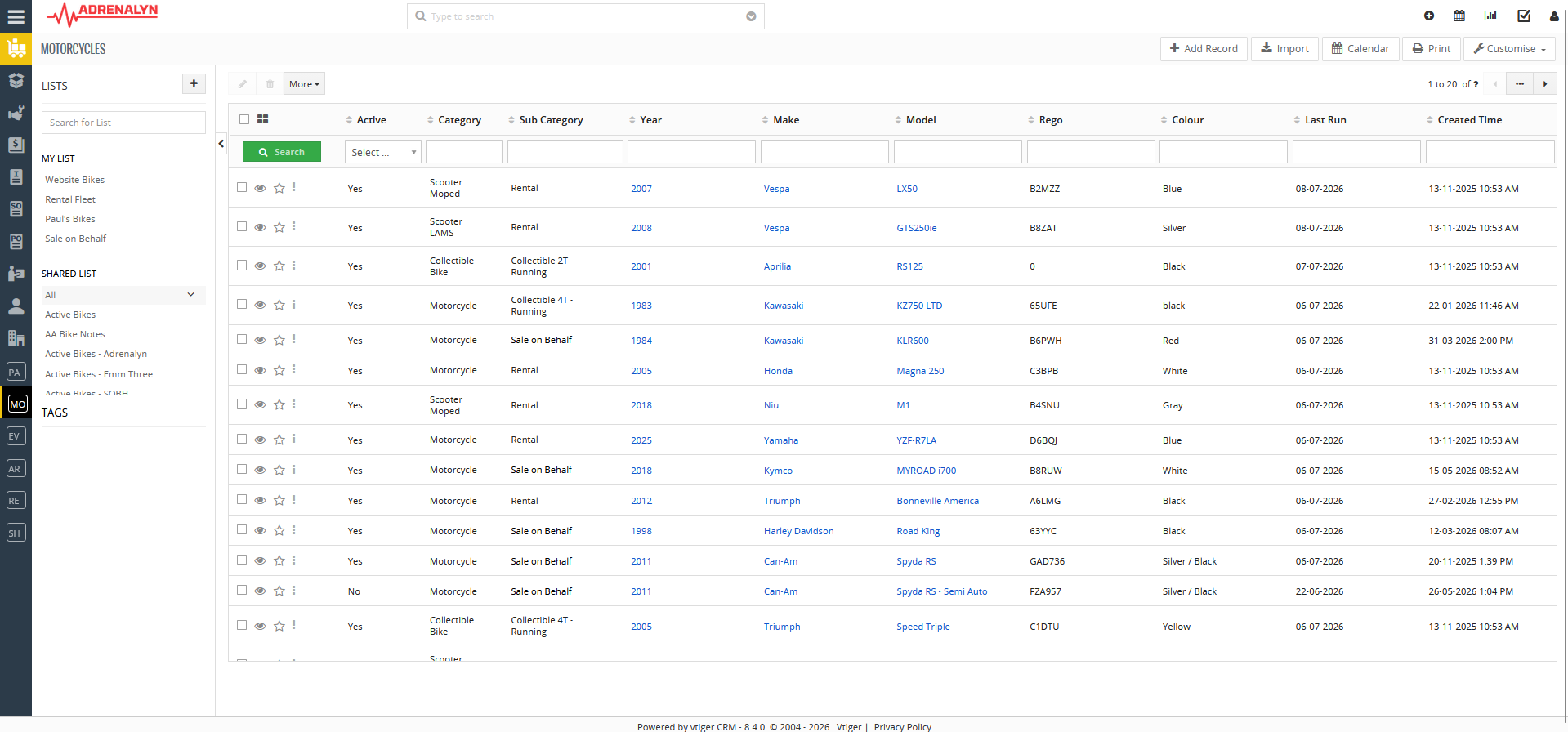Select the Vespa GTS250ie row checkbox
This screenshot has height=732, width=1568.
coord(242,226)
